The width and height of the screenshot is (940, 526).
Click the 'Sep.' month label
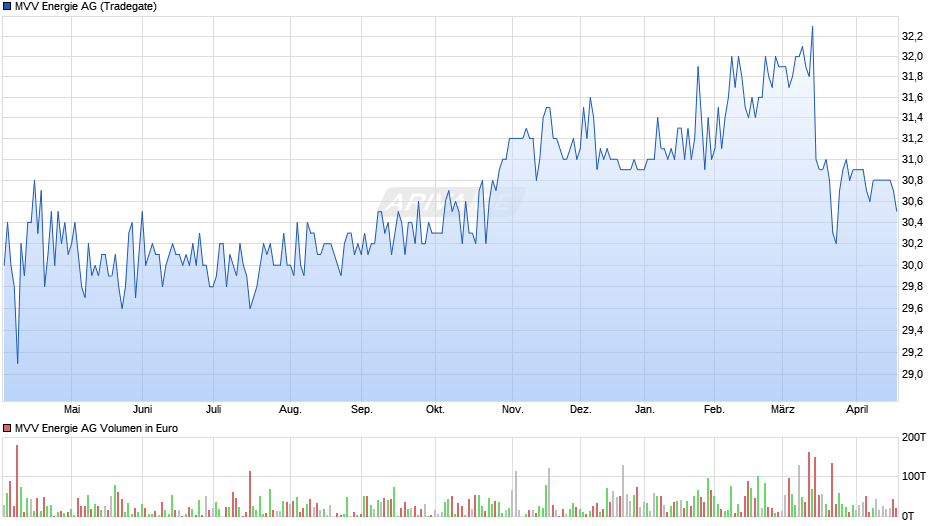[x=361, y=410]
